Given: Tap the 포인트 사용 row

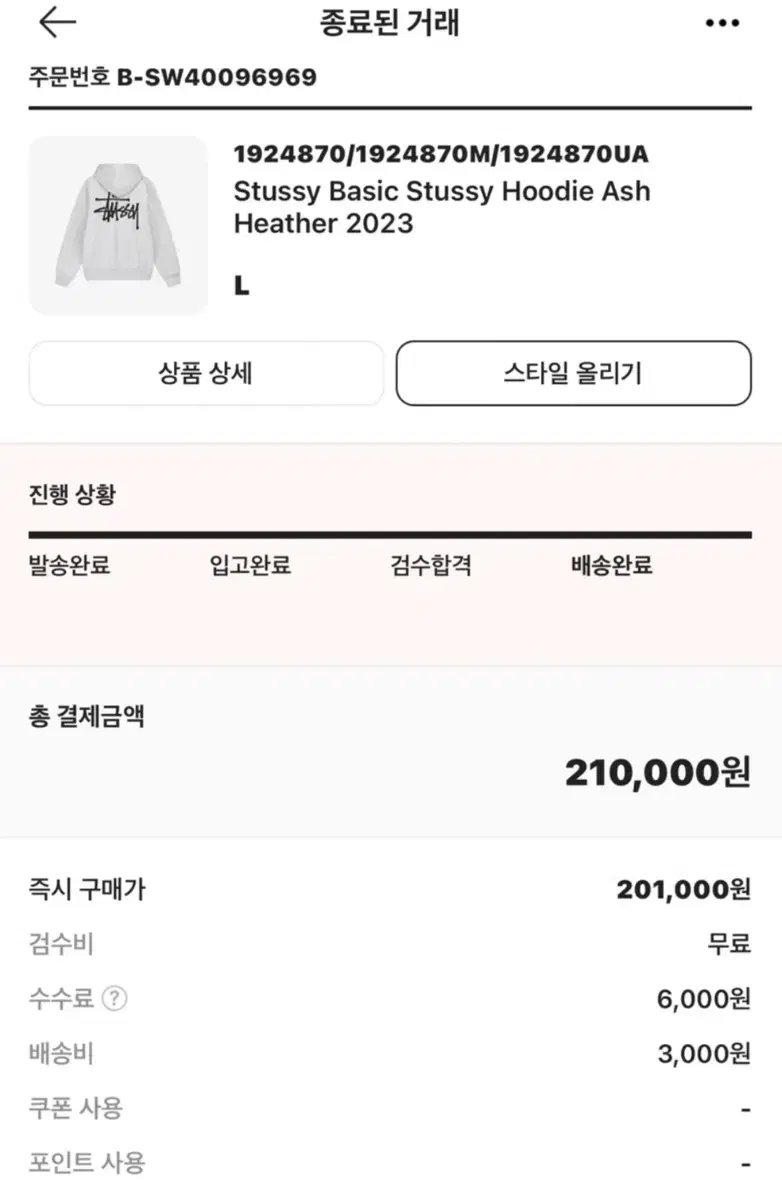Looking at the screenshot, I should [390, 1163].
